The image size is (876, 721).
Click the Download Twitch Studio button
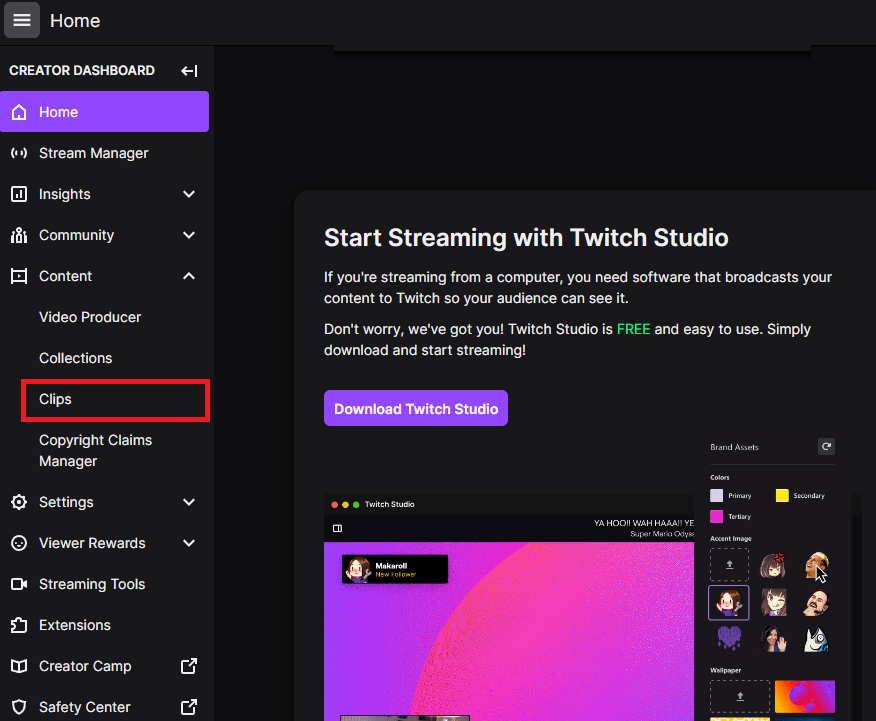pyautogui.click(x=416, y=408)
